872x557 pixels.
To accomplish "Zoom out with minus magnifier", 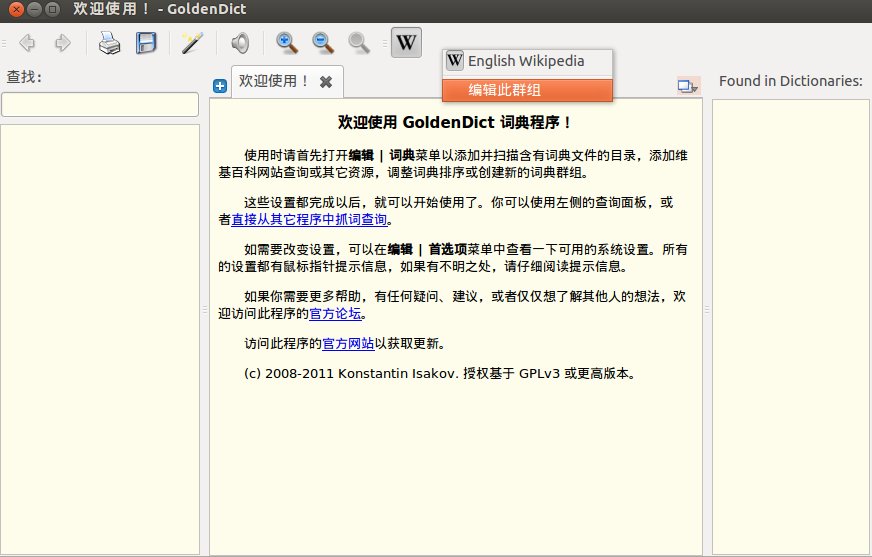I will click(323, 43).
